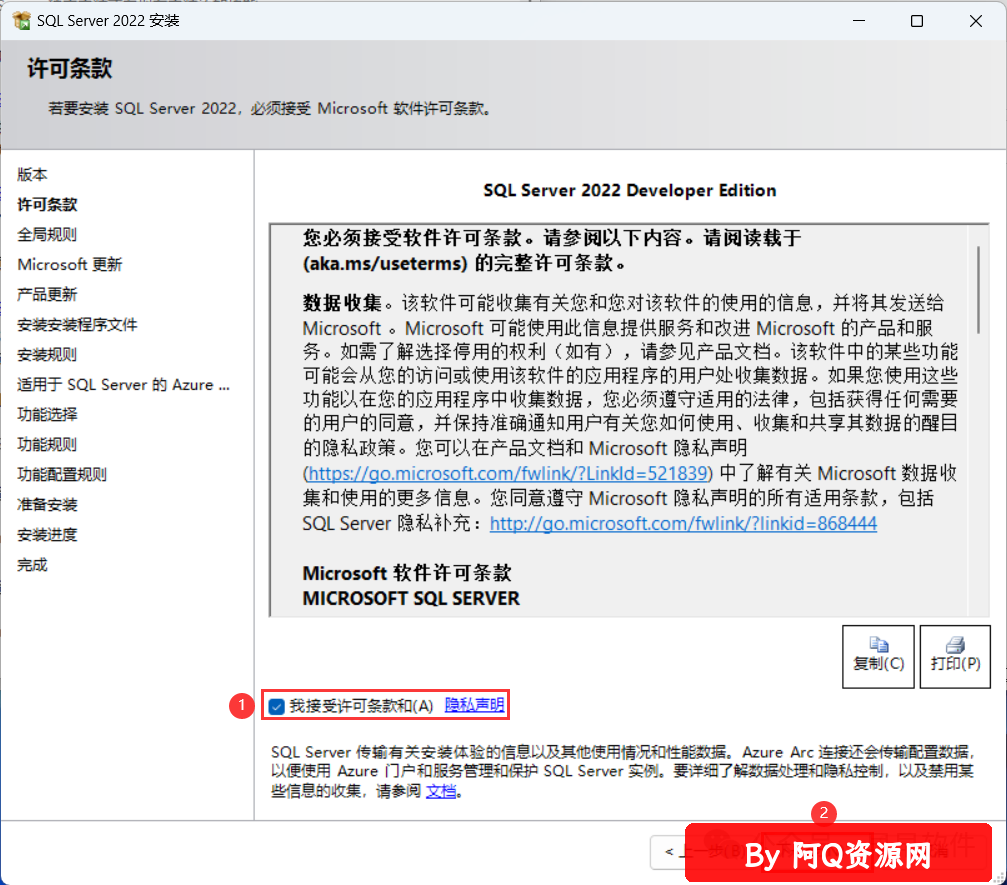
Task: Click SQL Server 2022 Developer Edition heading
Action: click(629, 190)
